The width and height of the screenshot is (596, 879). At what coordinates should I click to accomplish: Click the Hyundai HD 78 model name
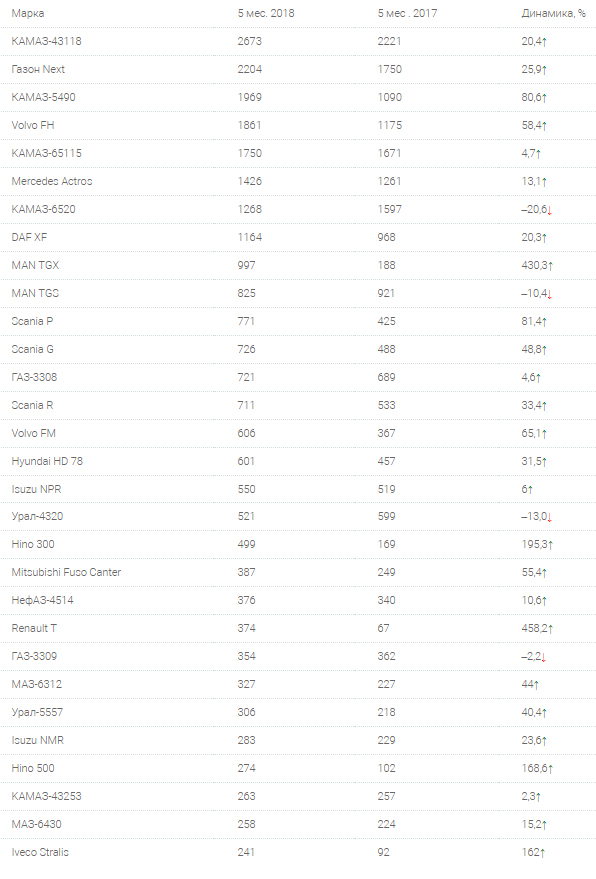[x=47, y=461]
